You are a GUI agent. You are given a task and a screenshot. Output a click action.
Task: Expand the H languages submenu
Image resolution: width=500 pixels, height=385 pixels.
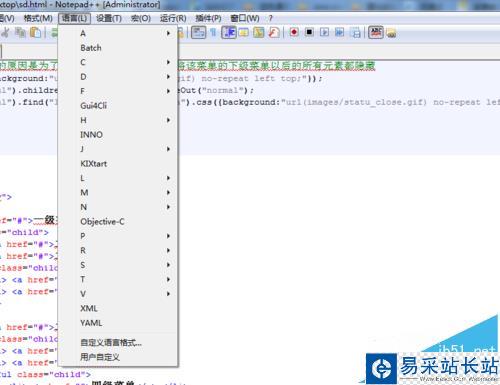[118, 120]
